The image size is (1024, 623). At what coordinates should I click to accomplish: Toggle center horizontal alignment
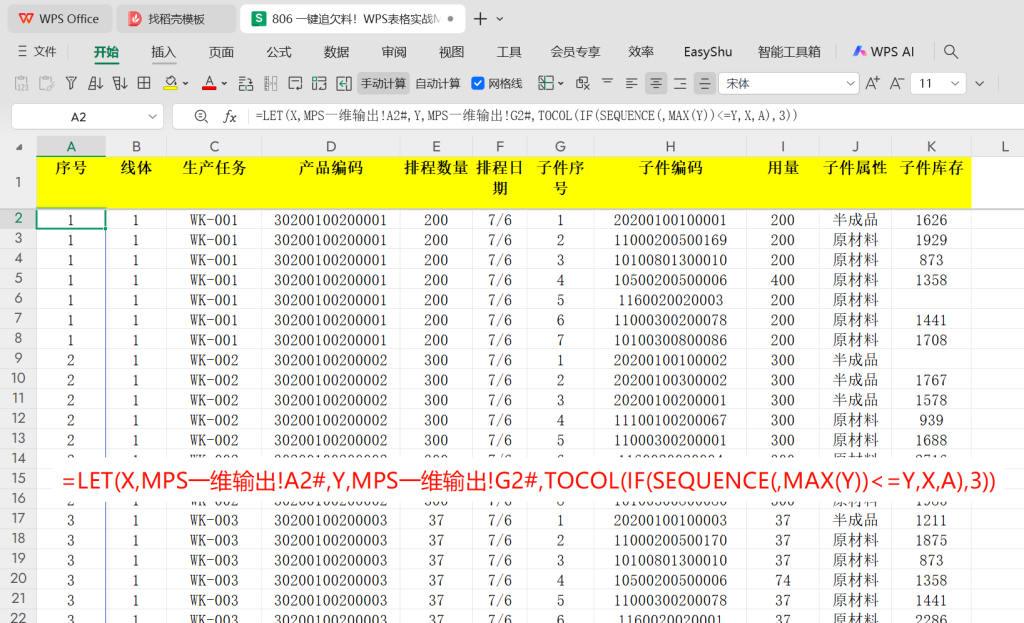point(655,84)
